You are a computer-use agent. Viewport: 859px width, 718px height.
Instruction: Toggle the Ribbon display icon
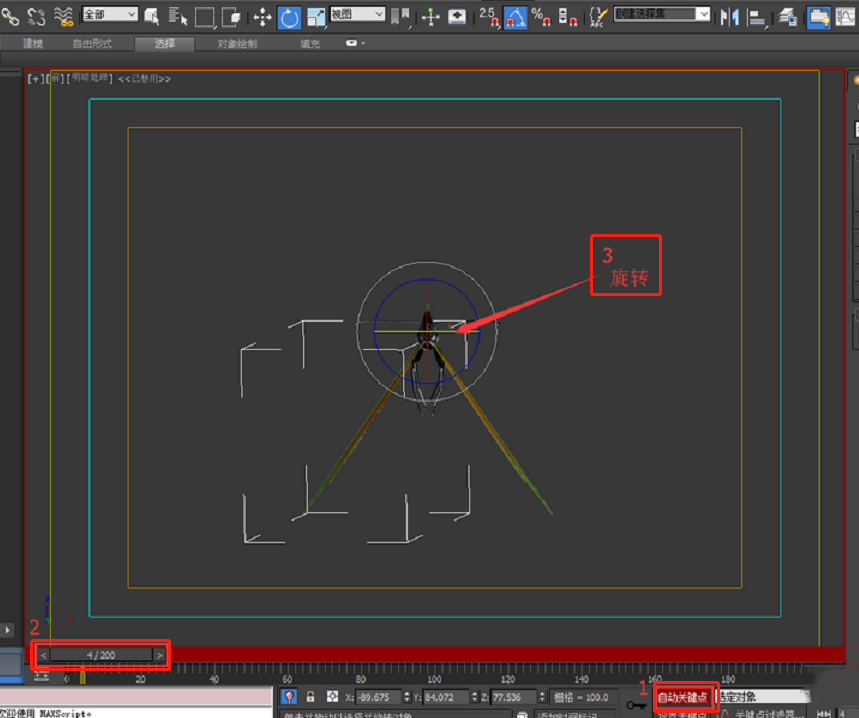coord(819,18)
